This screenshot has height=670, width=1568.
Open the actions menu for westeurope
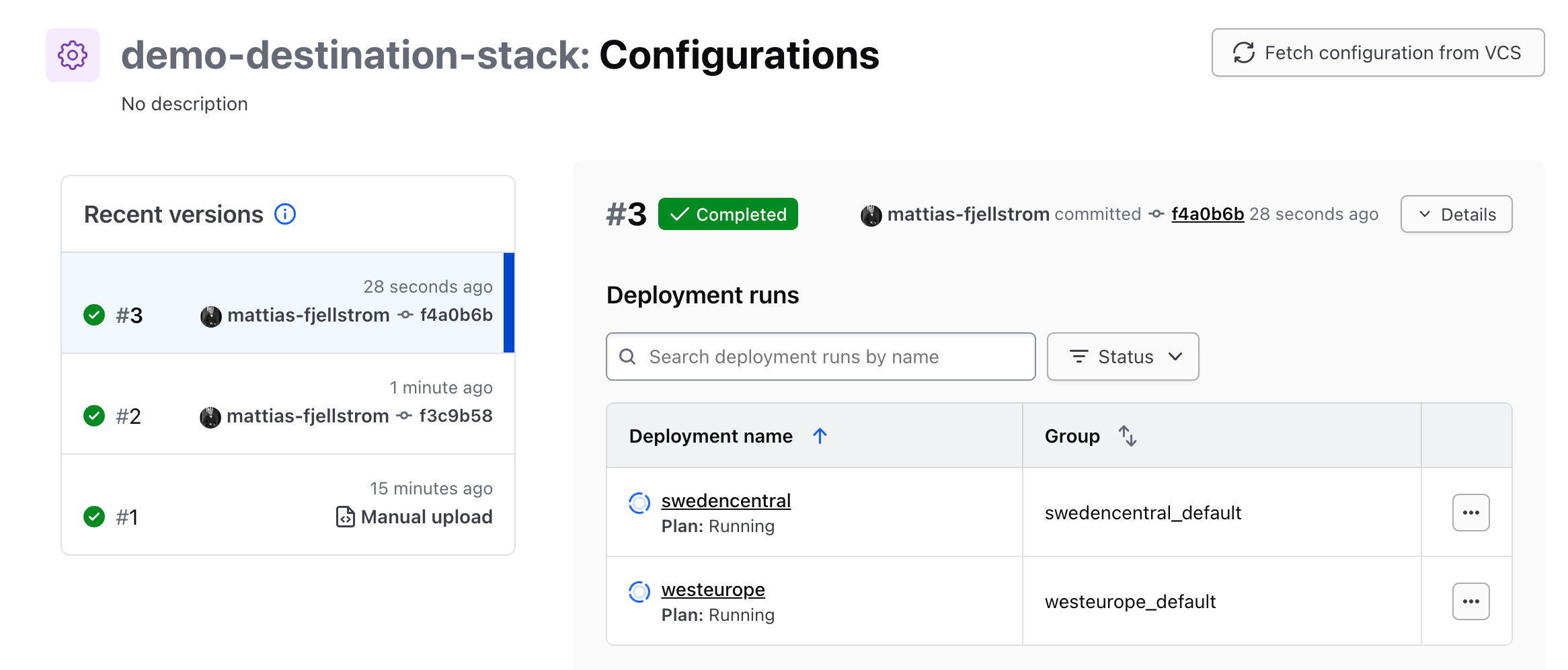point(1471,601)
